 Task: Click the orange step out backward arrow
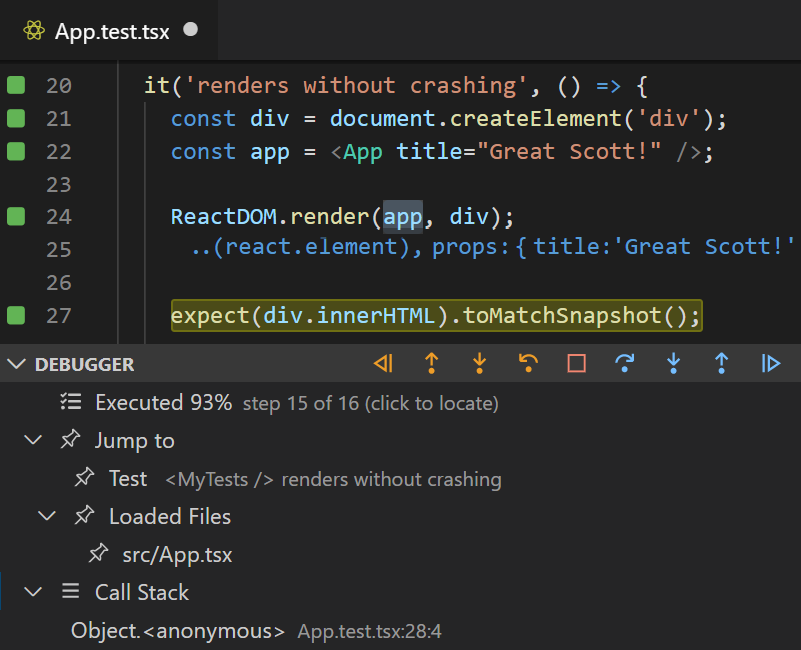432,363
